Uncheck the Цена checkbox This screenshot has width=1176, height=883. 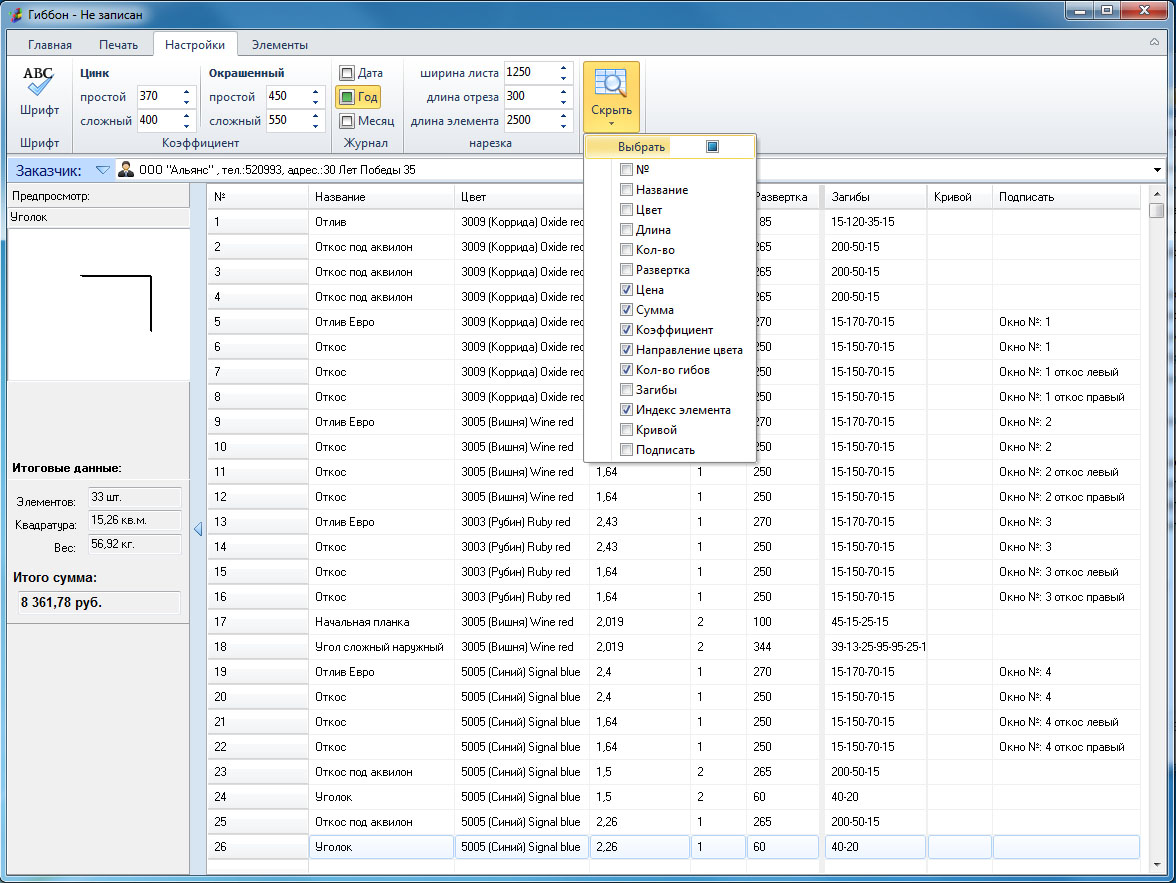pos(626,290)
